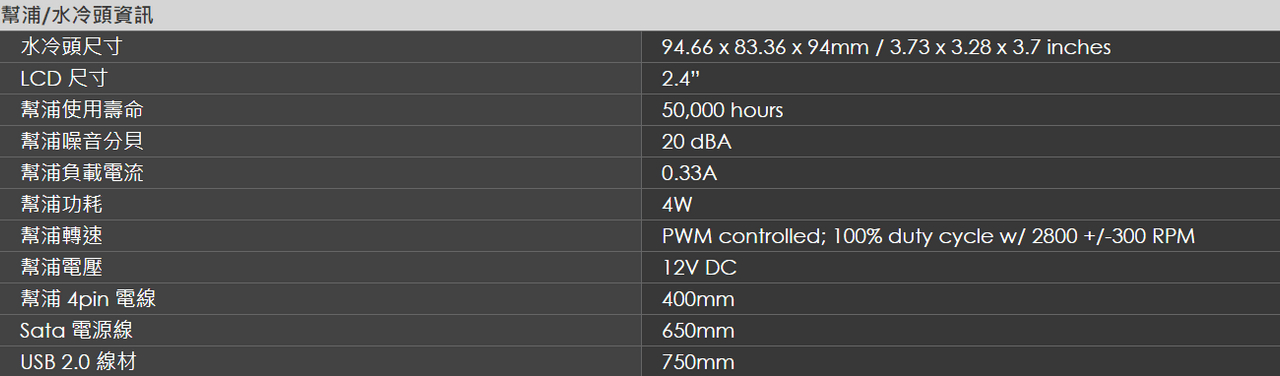Select the 幫浦 4pin 電線 label

(88, 299)
